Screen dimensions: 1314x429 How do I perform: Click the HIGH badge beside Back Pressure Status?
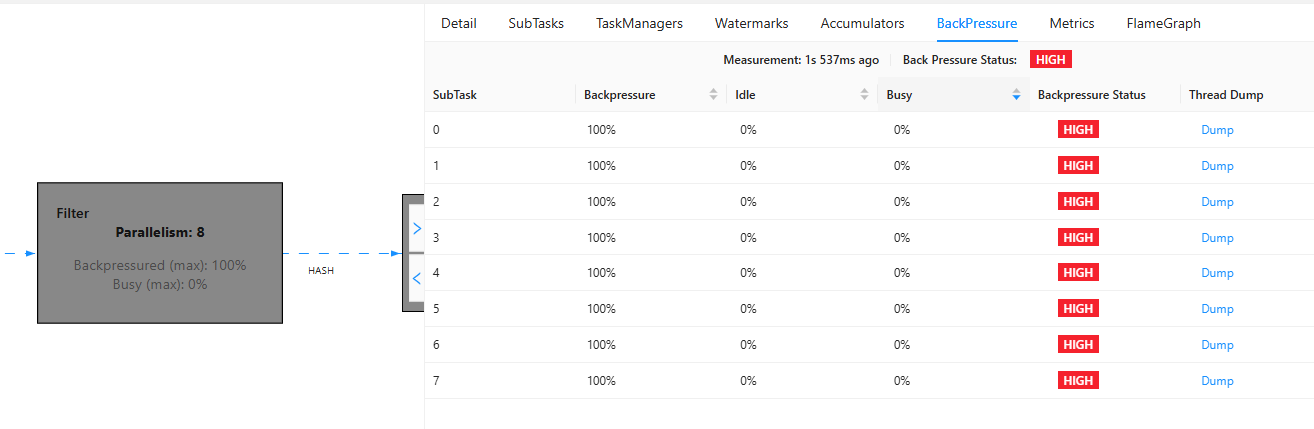(1051, 60)
